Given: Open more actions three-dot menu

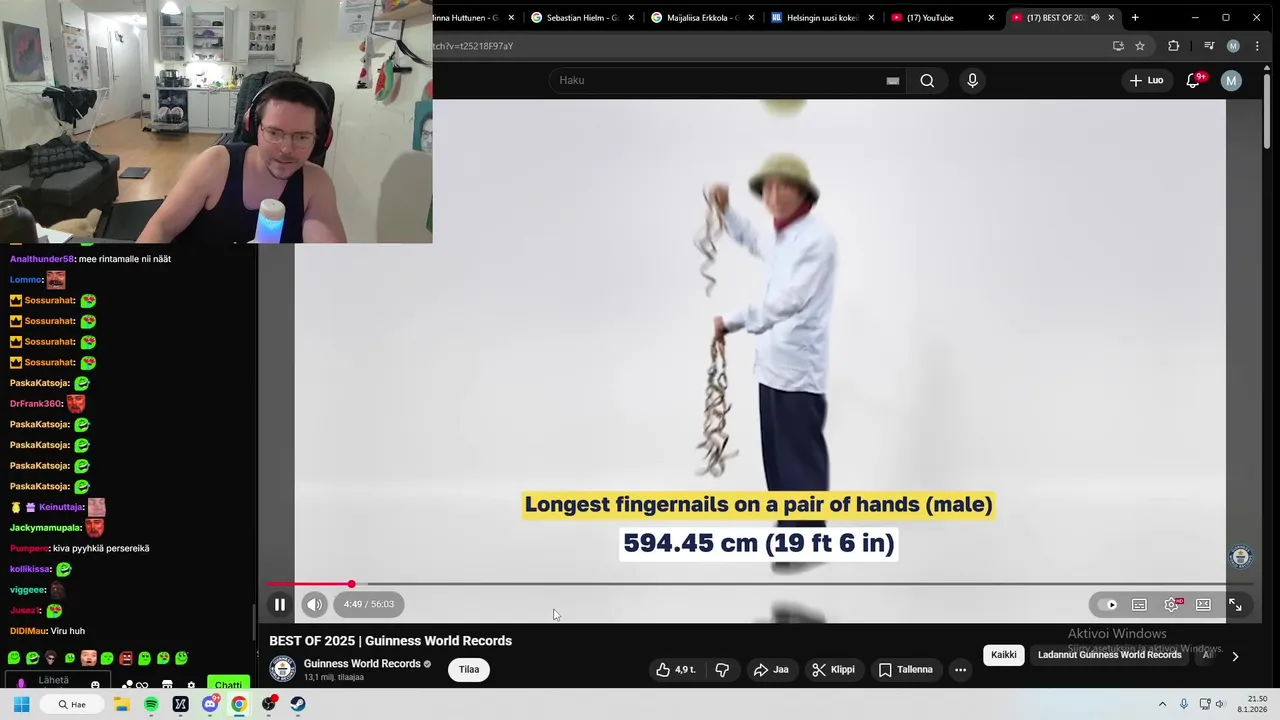Looking at the screenshot, I should coord(960,670).
